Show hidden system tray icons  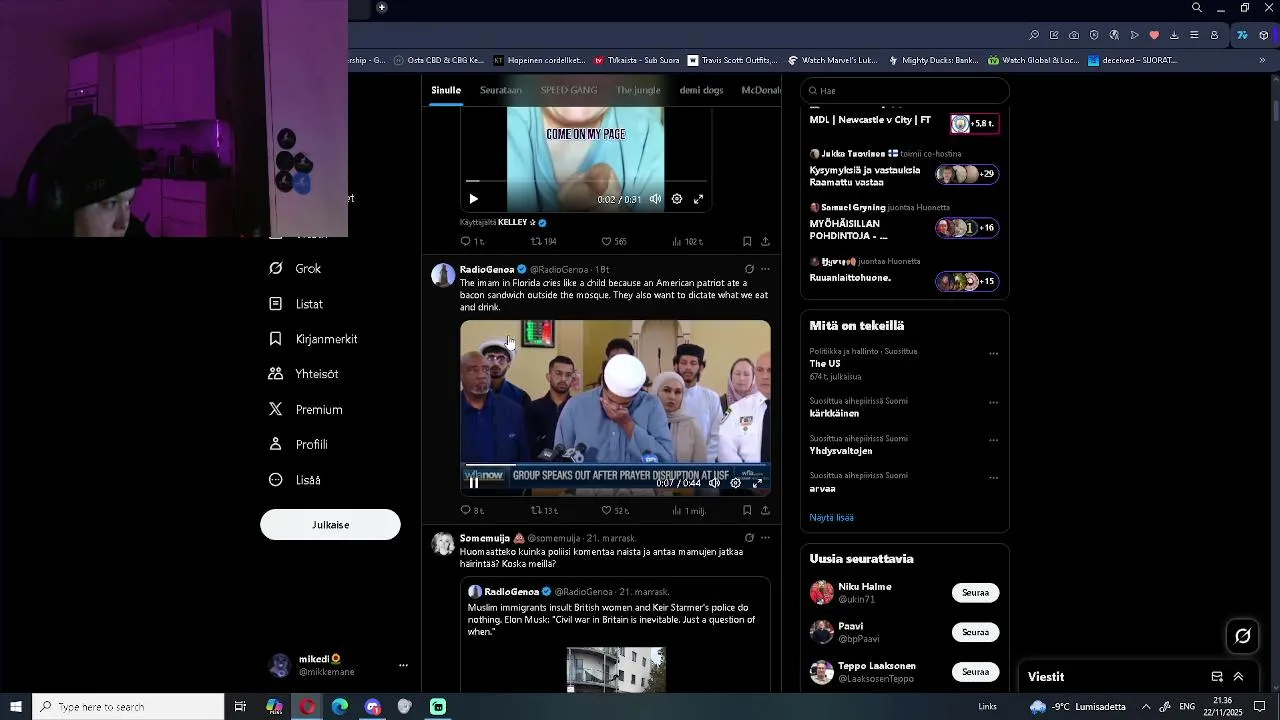[1146, 707]
